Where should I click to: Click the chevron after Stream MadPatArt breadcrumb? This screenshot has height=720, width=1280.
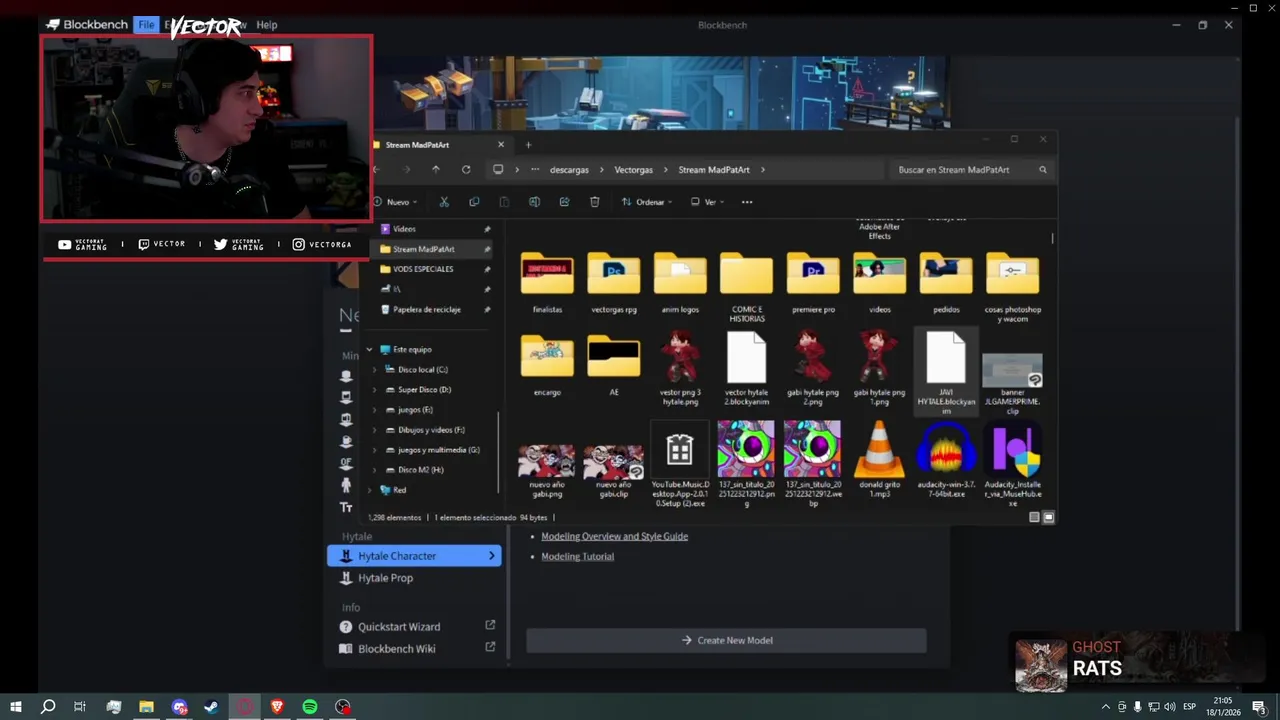[x=762, y=170]
